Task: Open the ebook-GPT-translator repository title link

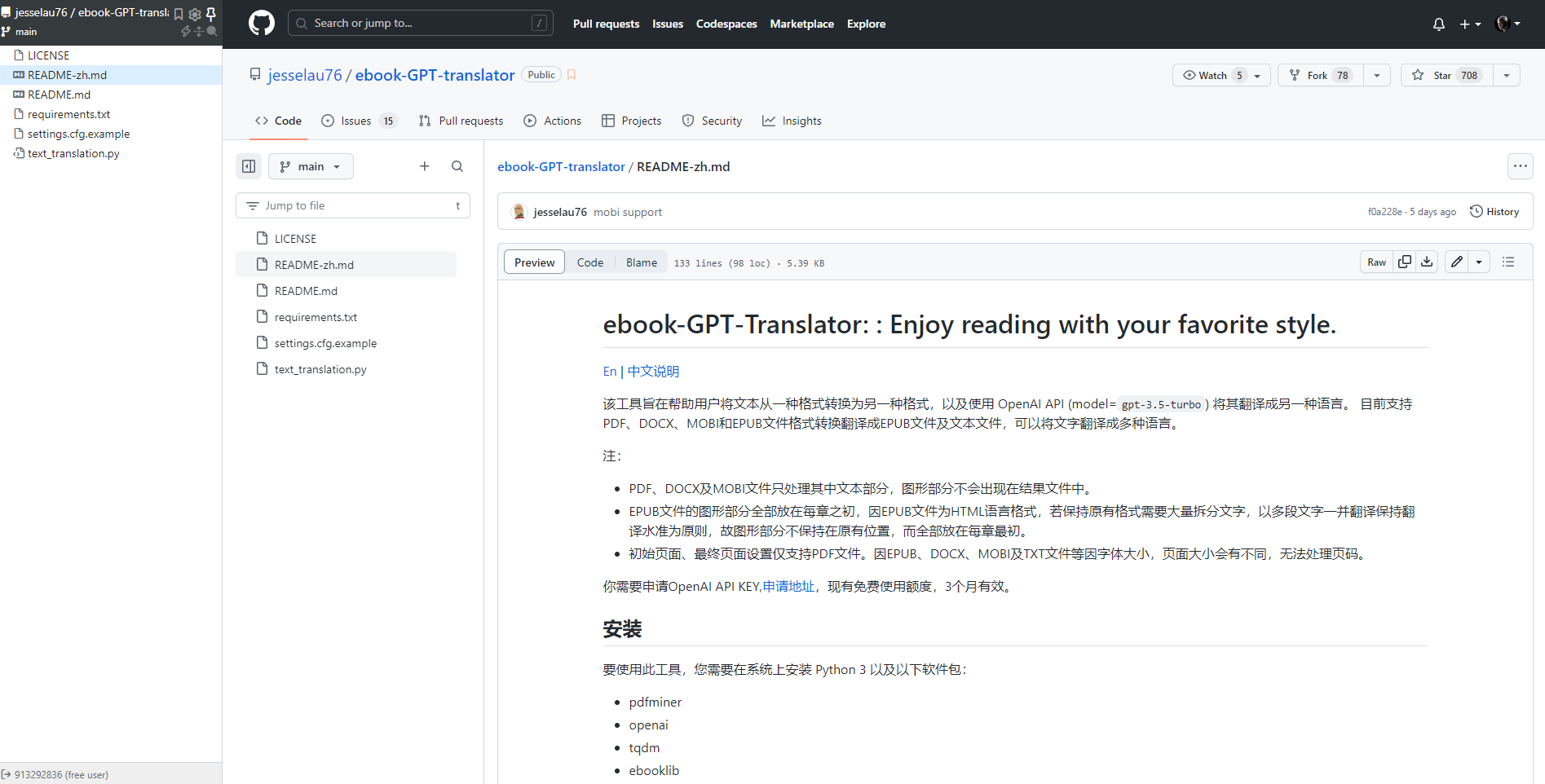Action: click(x=435, y=75)
